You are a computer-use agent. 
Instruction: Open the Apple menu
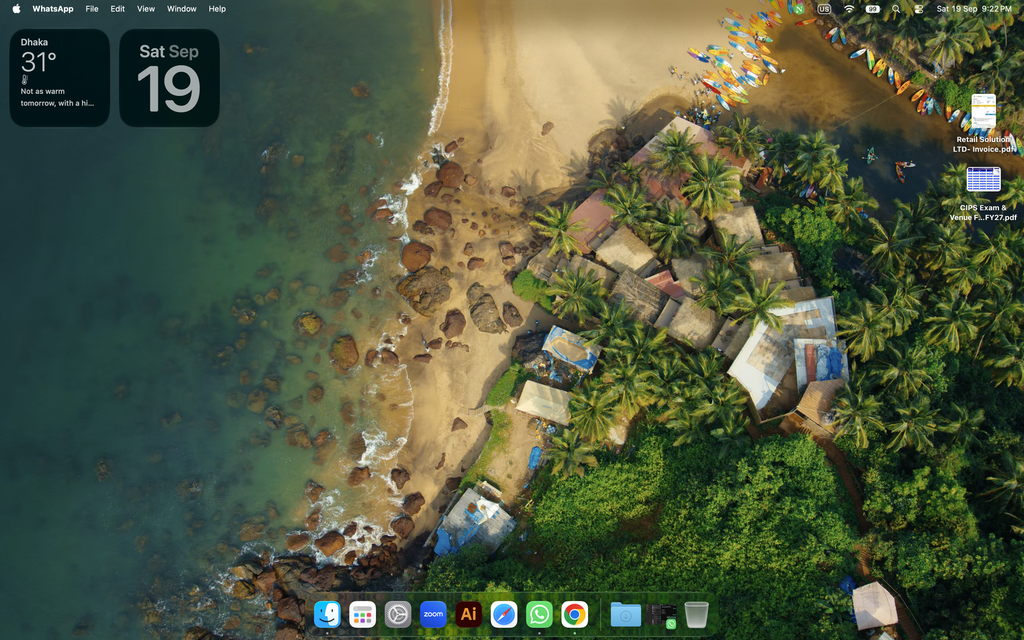pos(16,8)
